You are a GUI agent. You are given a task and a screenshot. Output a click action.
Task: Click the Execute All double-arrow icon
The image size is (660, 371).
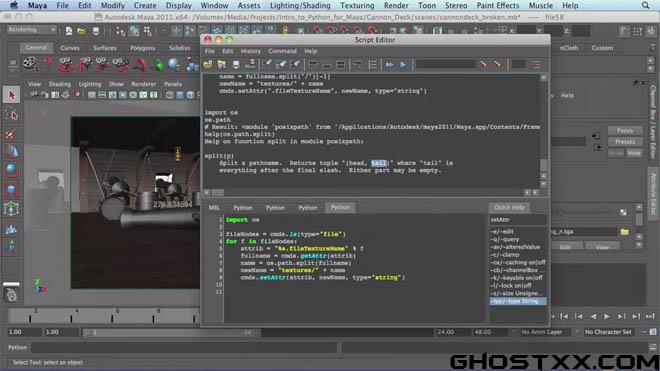click(x=389, y=65)
